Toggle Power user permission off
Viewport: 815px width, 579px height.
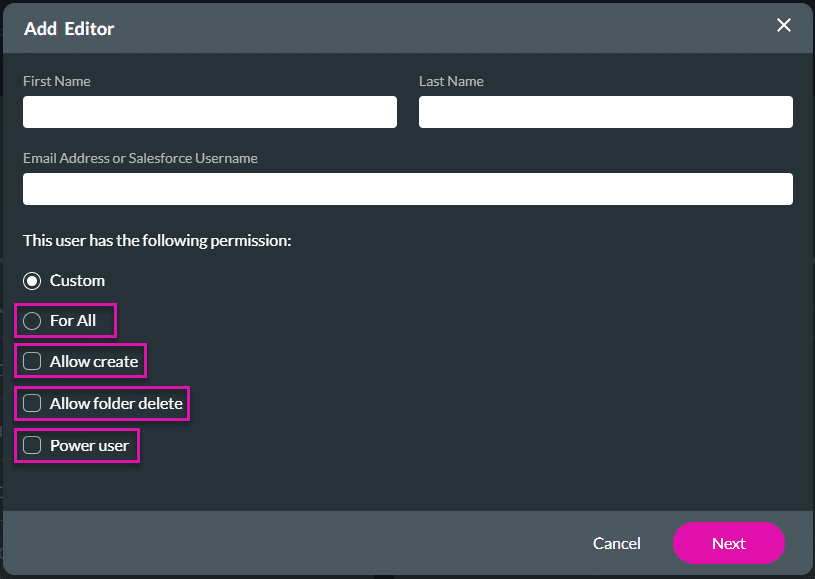click(x=31, y=445)
